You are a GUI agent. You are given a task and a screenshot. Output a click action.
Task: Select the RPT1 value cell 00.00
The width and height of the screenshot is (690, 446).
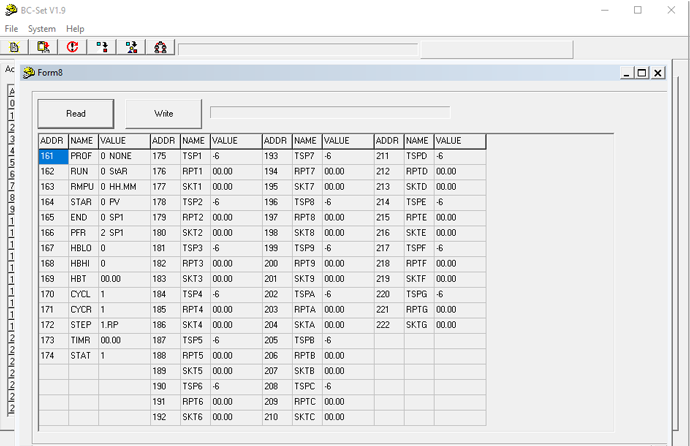tap(236, 172)
